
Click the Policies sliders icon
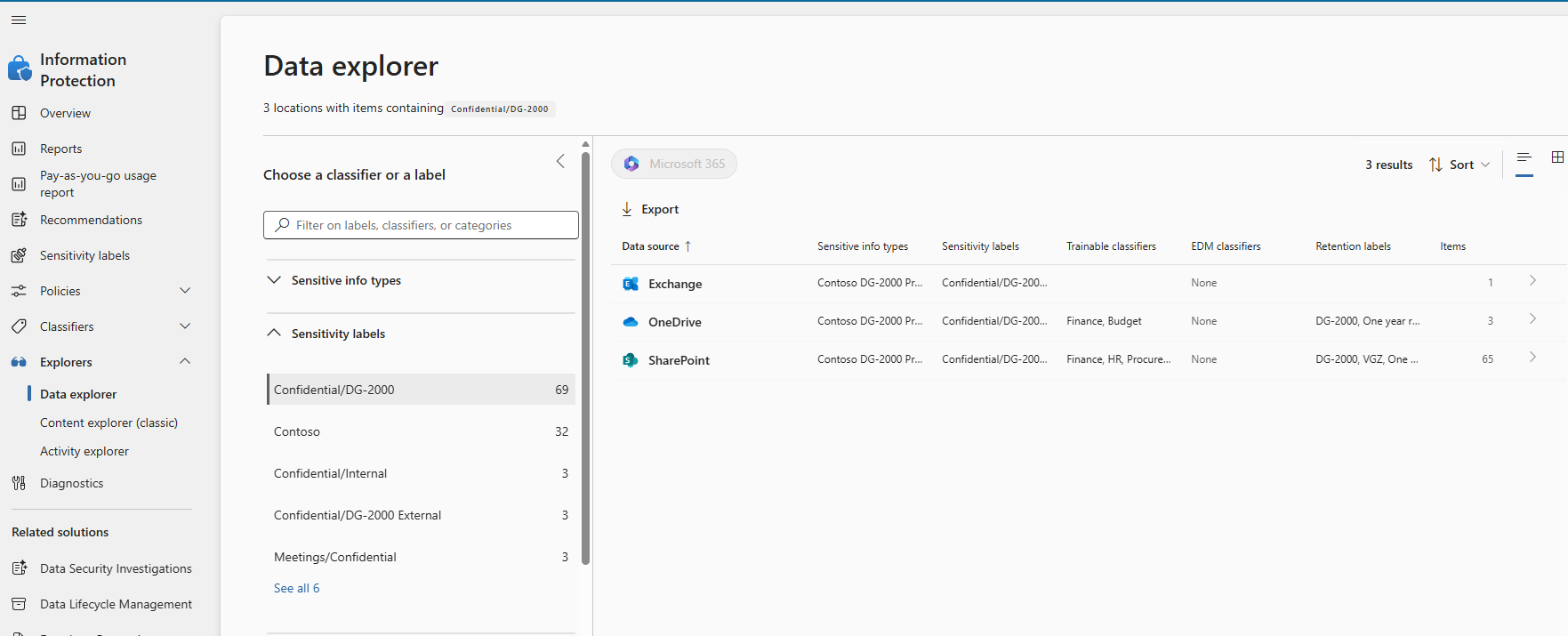19,291
